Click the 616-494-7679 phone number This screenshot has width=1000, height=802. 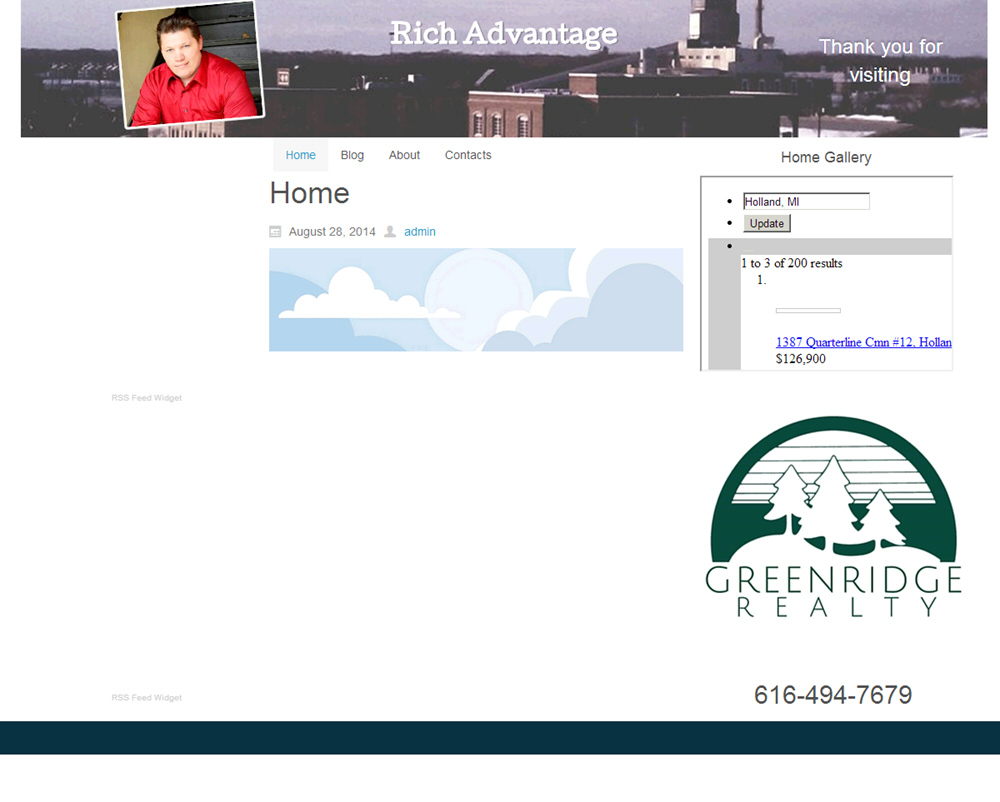tap(833, 695)
